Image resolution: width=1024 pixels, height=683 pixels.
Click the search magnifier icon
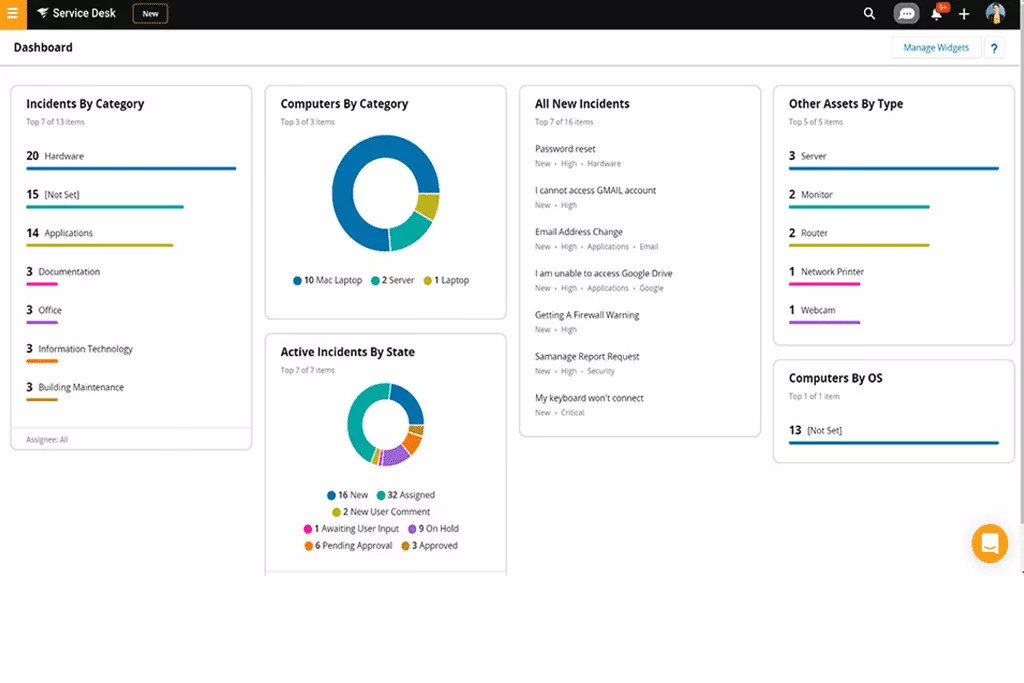coord(869,14)
